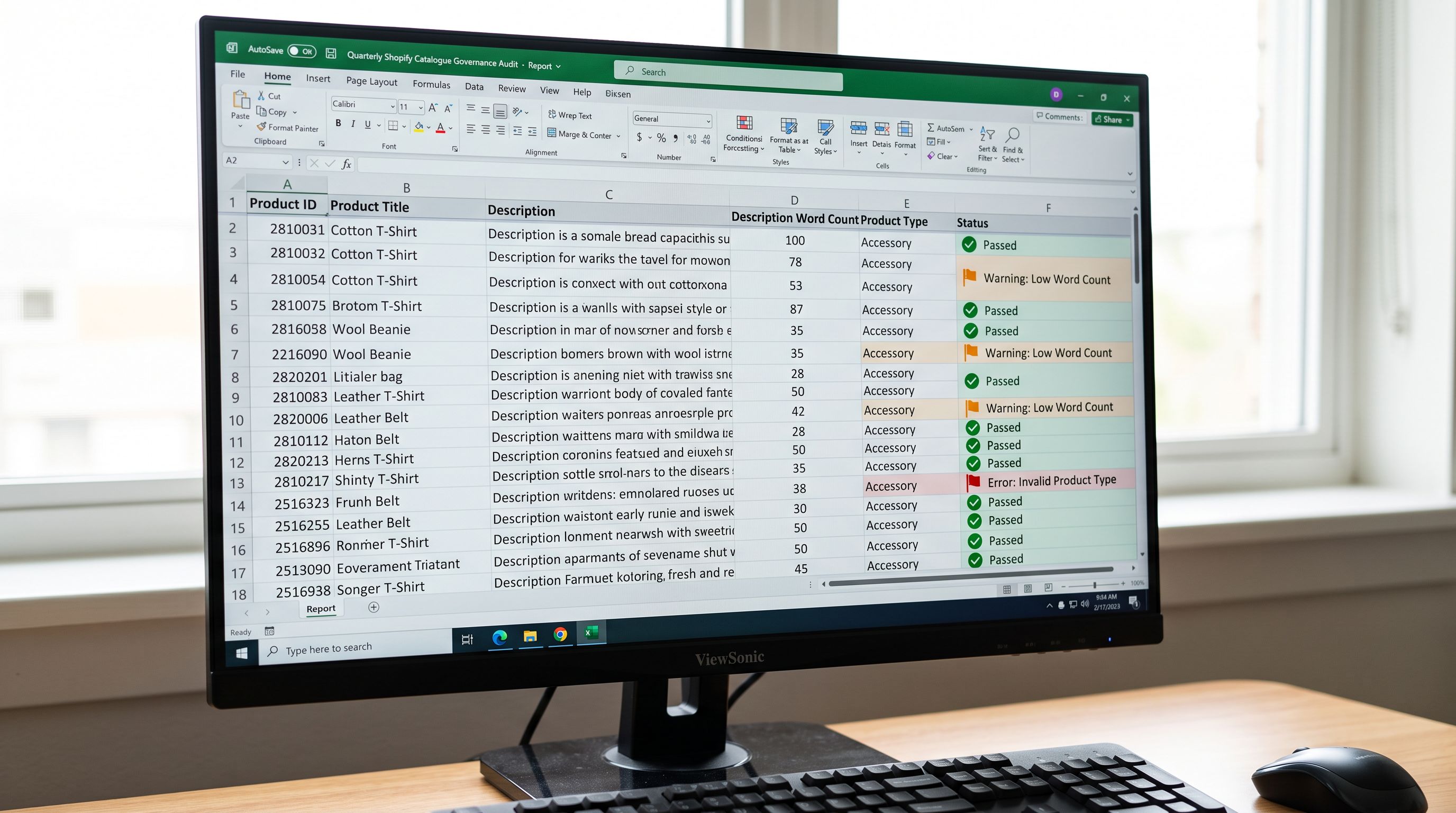
Task: Click the Wrap Text button
Action: tap(570, 115)
